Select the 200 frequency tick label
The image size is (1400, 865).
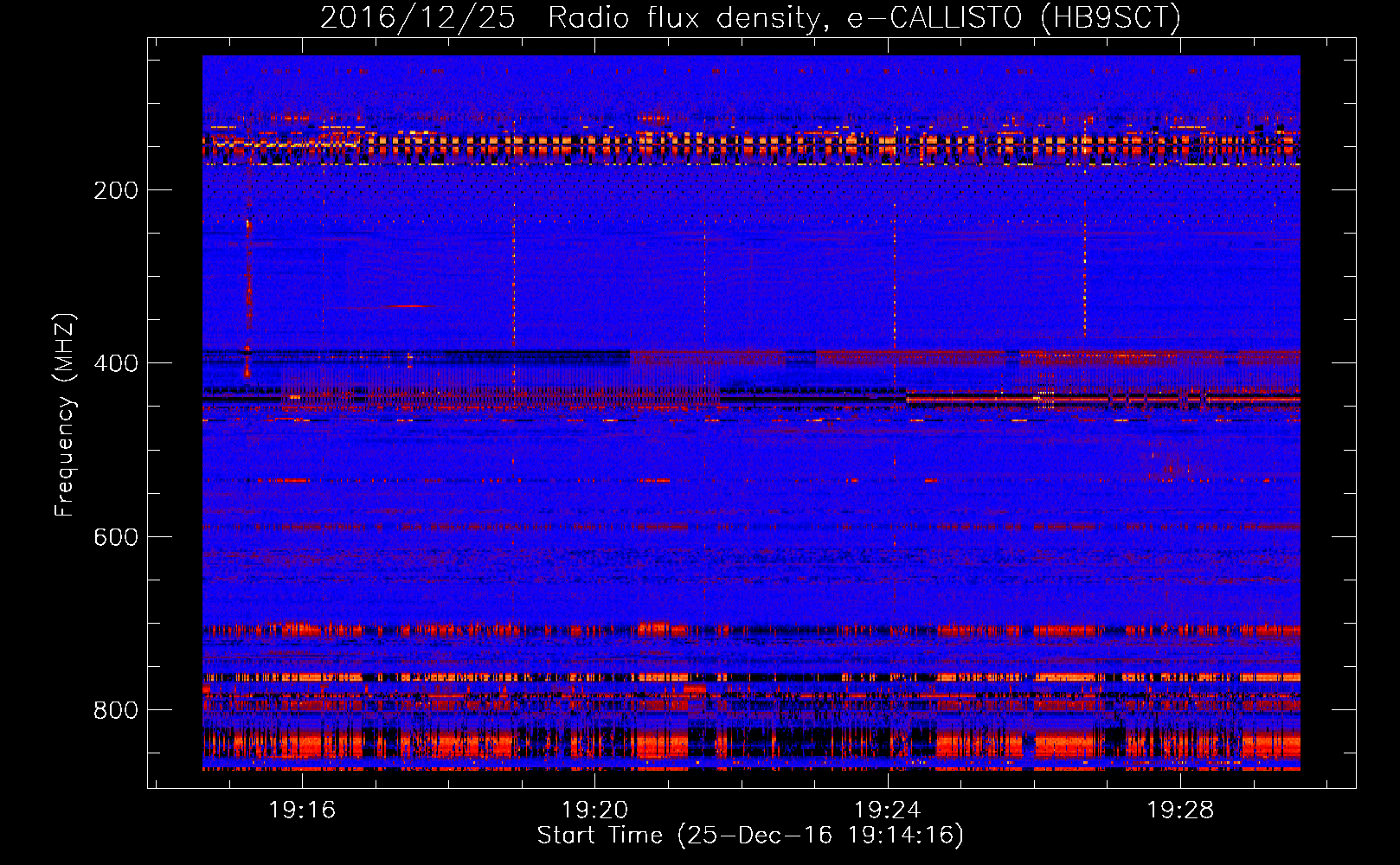(x=116, y=190)
